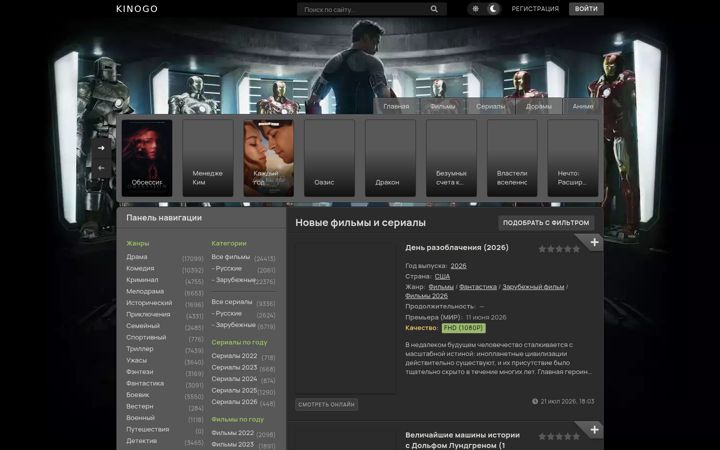Click the carousel next arrow

coord(101,148)
